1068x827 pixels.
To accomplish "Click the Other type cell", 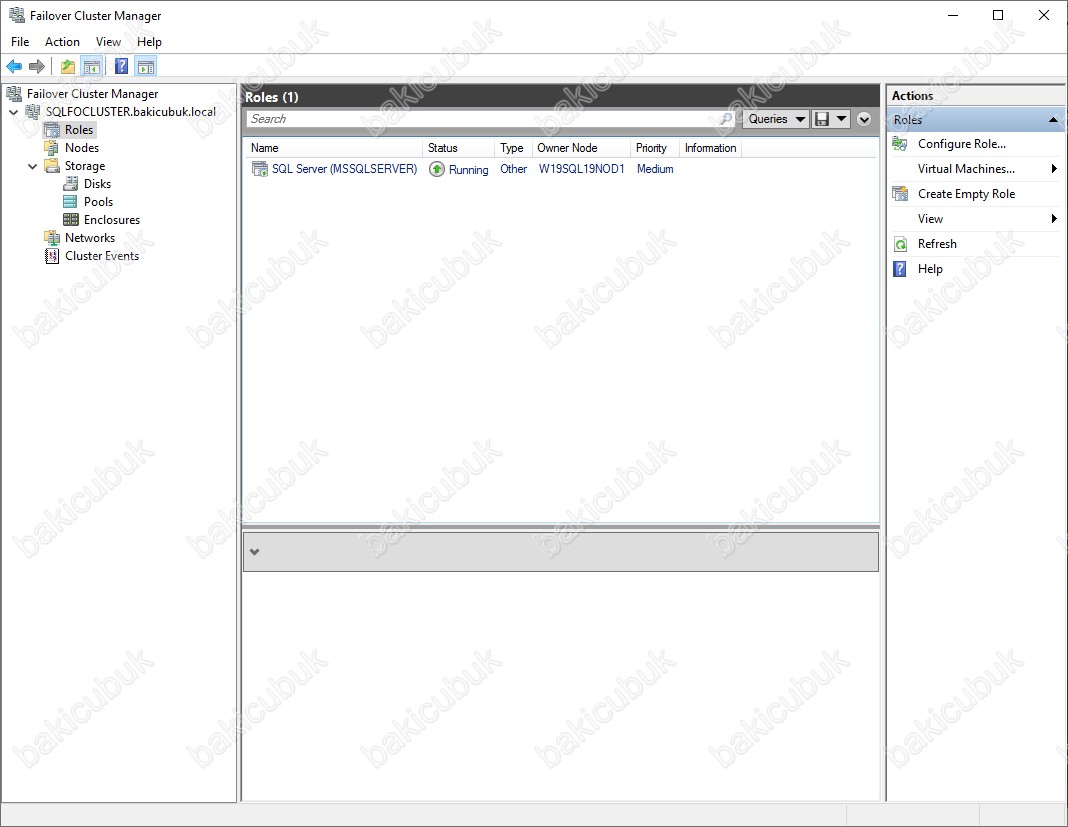I will pos(514,169).
